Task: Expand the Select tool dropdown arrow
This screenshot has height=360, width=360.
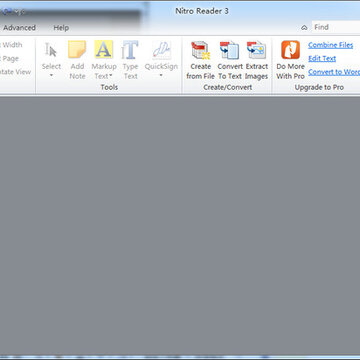Action: coord(51,76)
